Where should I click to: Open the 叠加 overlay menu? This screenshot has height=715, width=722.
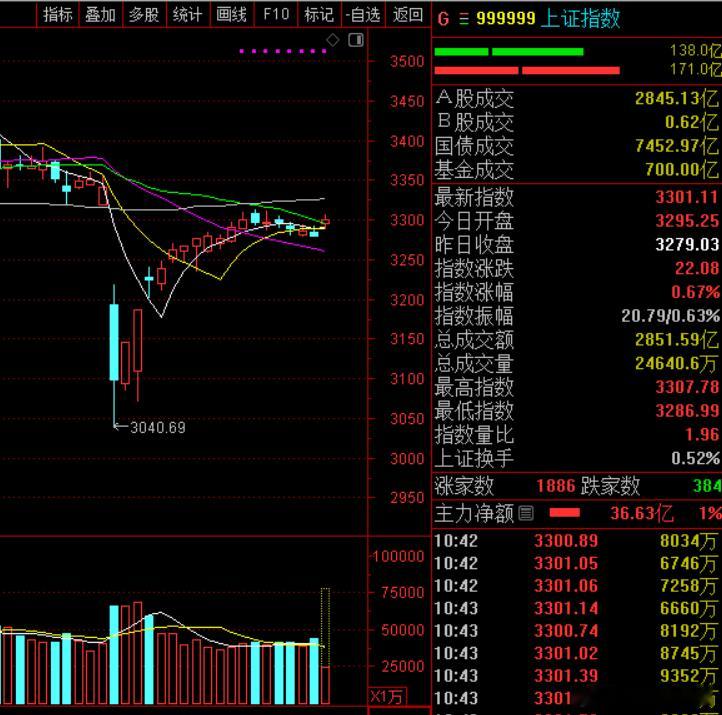(x=100, y=15)
